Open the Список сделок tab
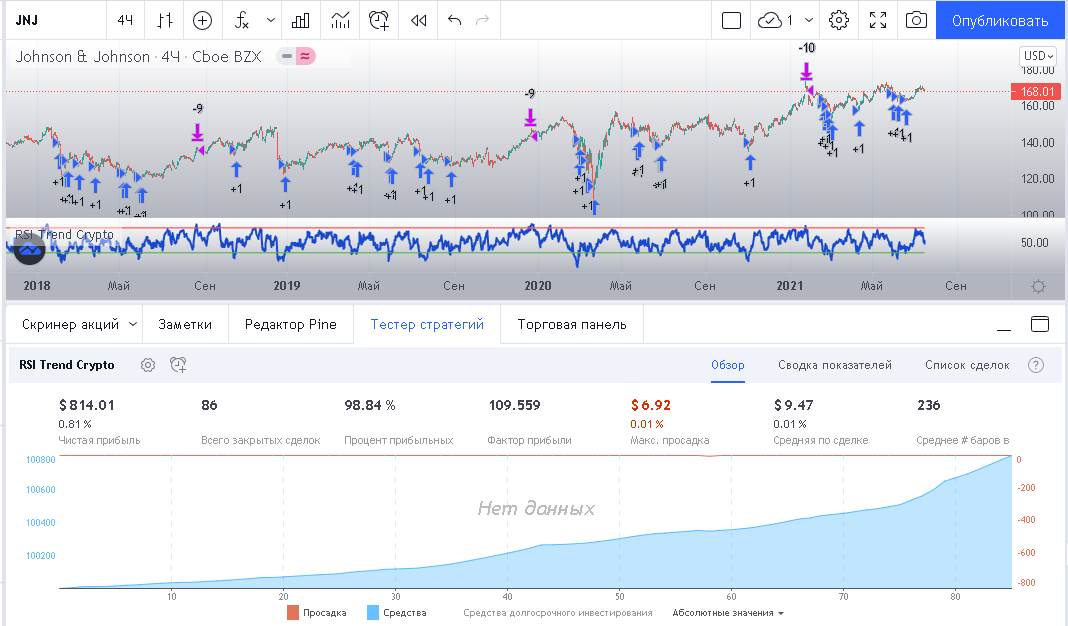 966,365
